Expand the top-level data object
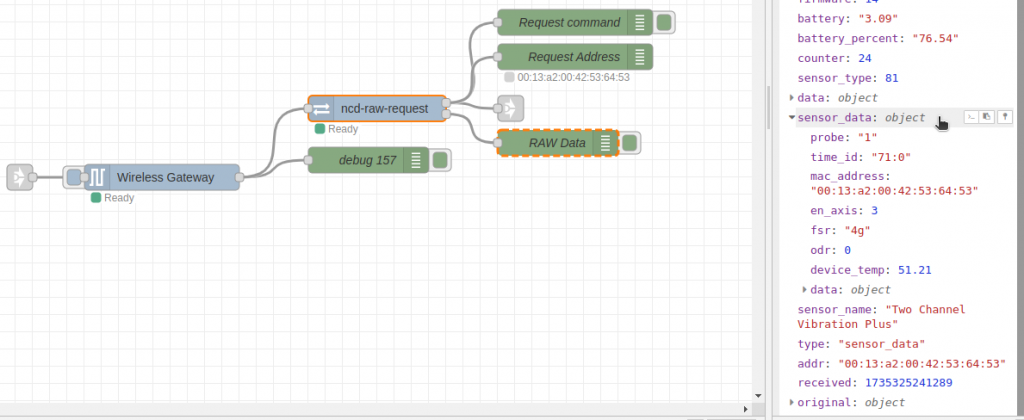Viewport: 1024px width, 420px height. (x=792, y=97)
